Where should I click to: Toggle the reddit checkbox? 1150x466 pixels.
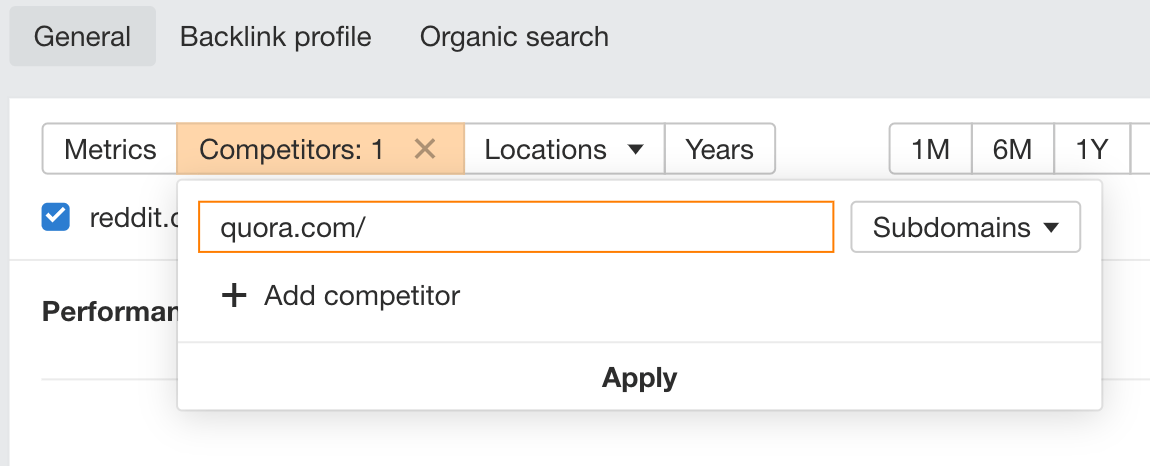[56, 217]
